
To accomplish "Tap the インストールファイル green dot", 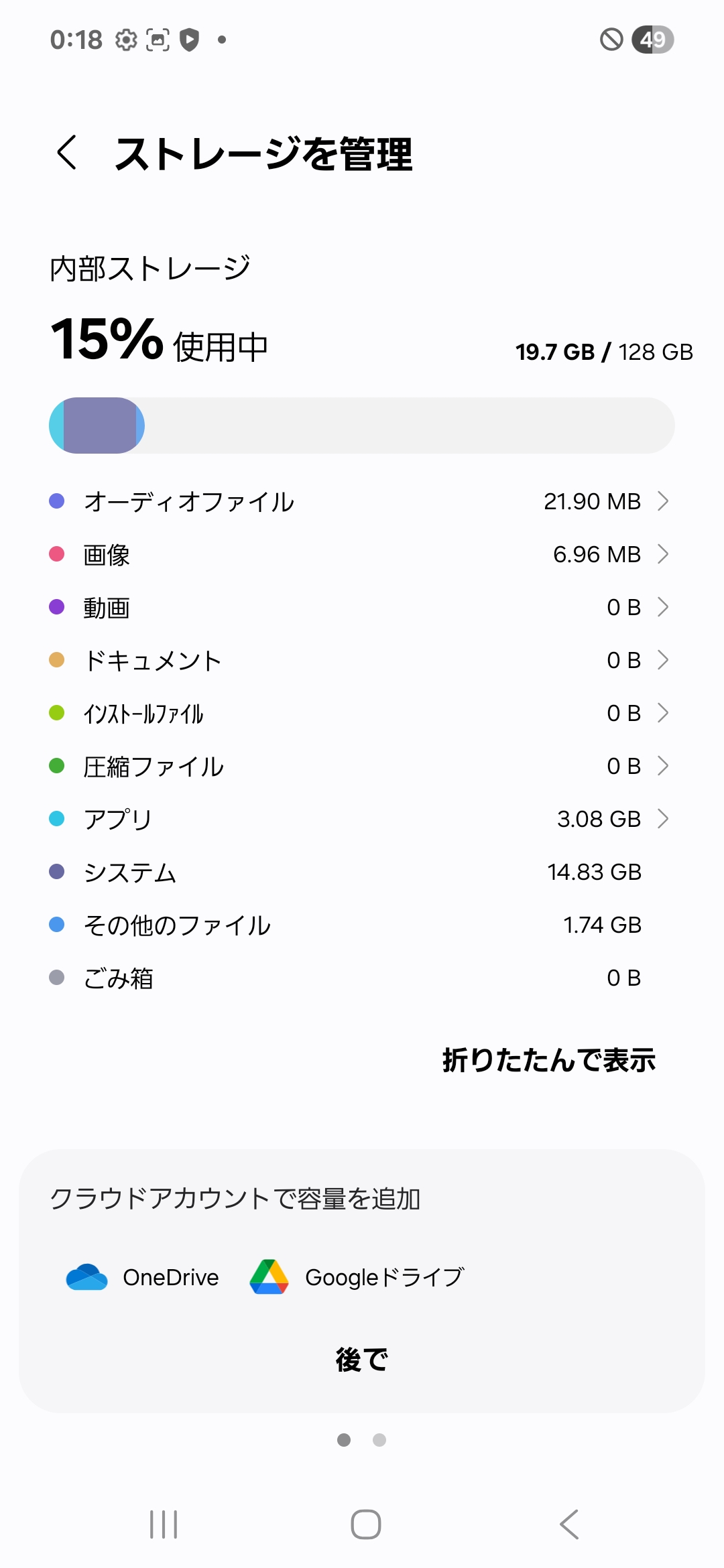I will pyautogui.click(x=57, y=713).
